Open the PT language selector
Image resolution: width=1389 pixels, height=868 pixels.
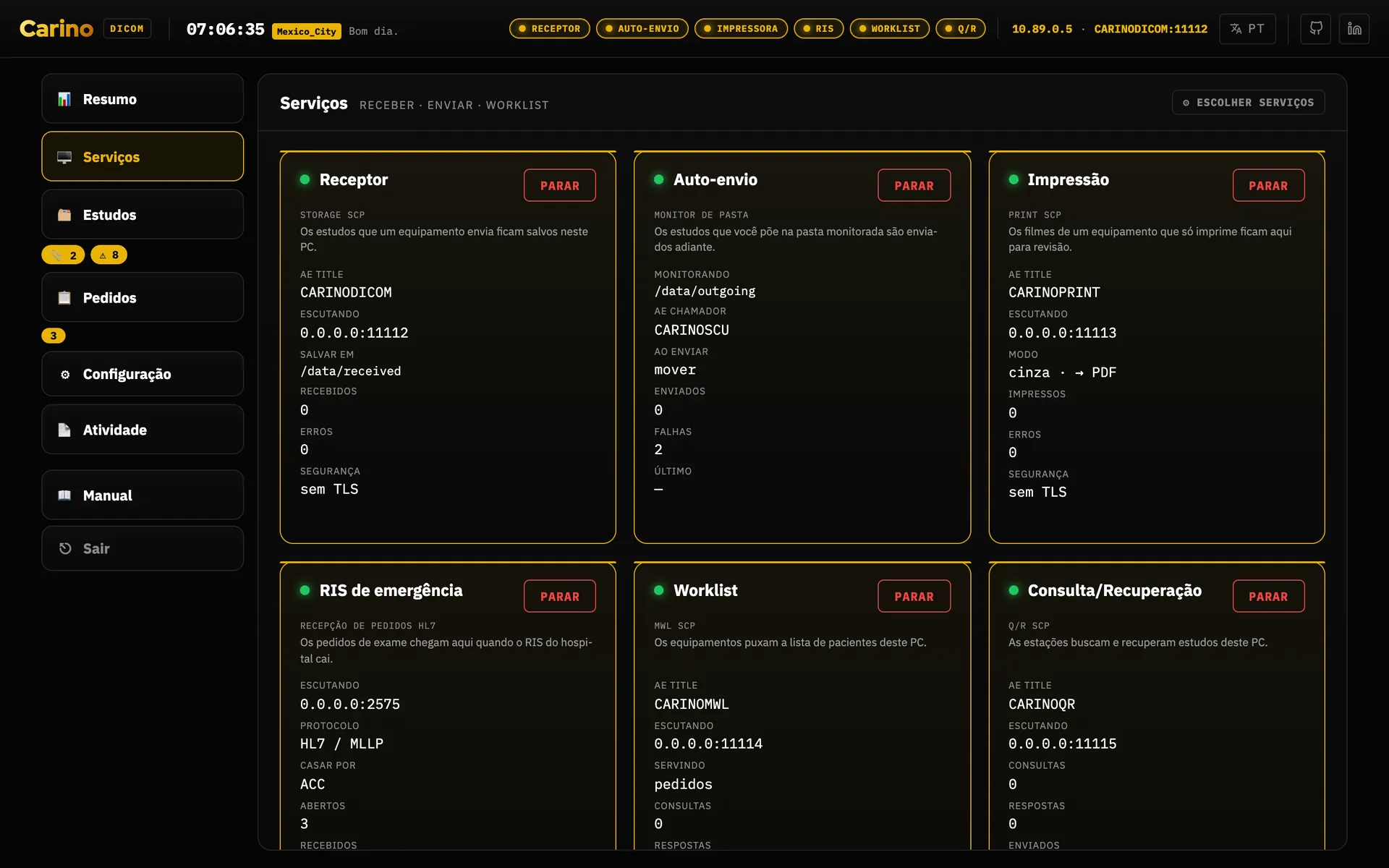point(1247,29)
